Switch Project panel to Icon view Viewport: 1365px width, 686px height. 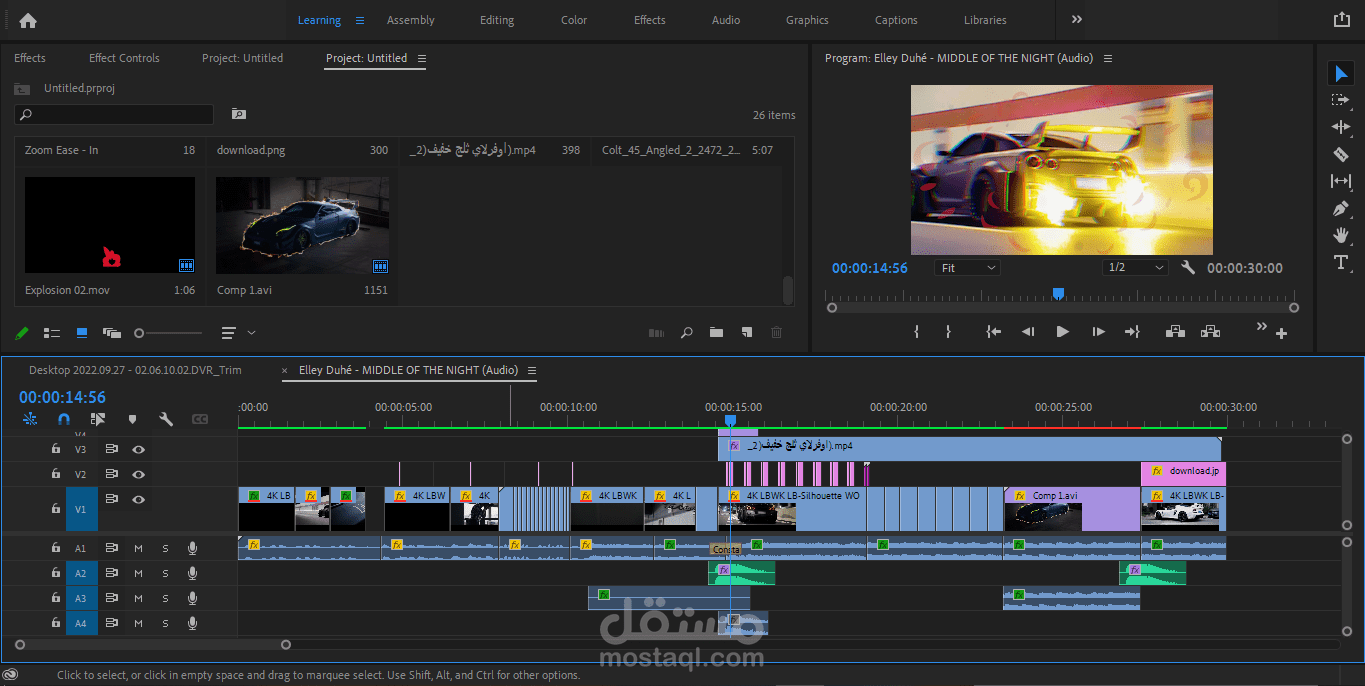82,333
